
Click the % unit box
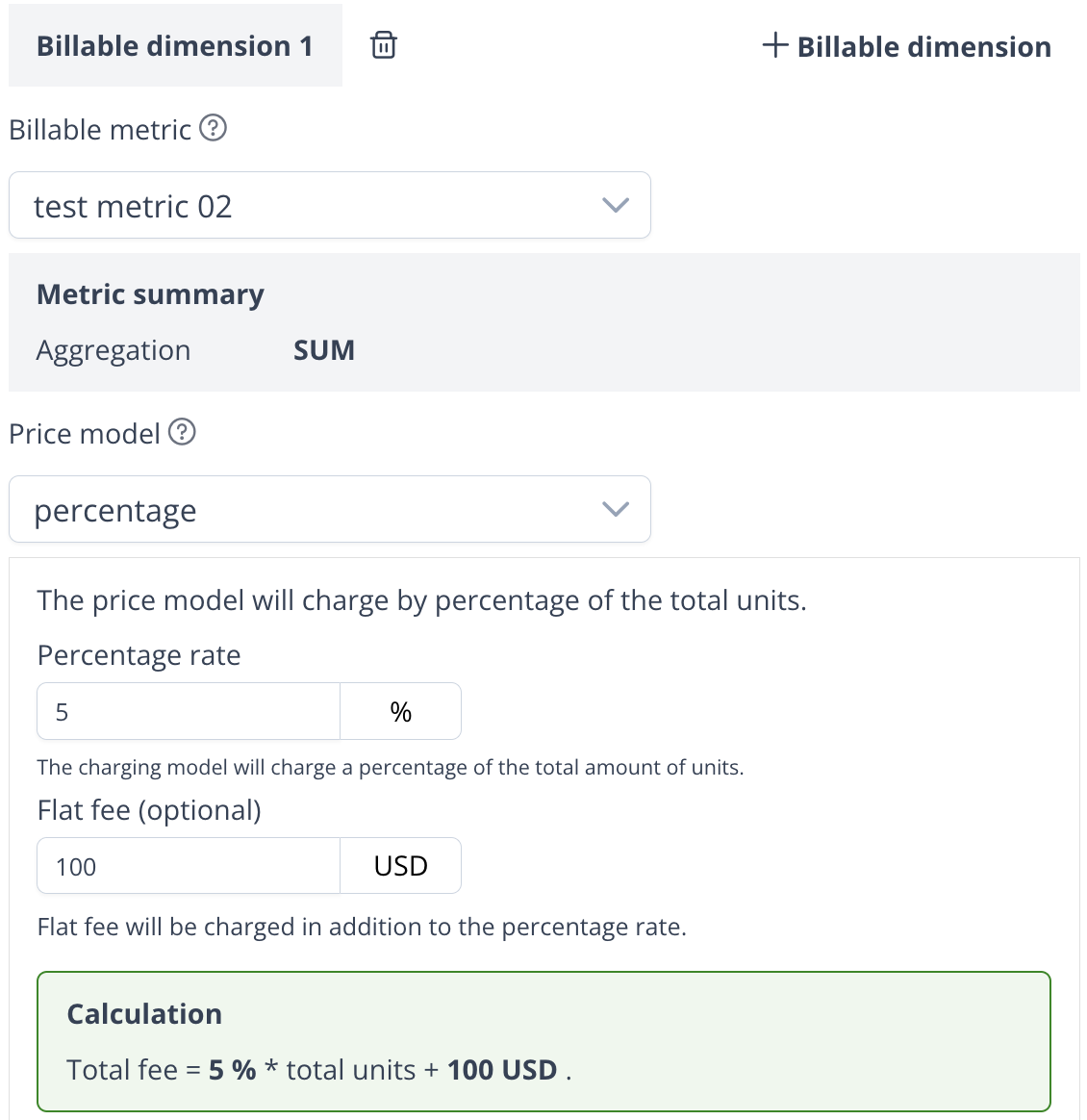[x=401, y=712]
